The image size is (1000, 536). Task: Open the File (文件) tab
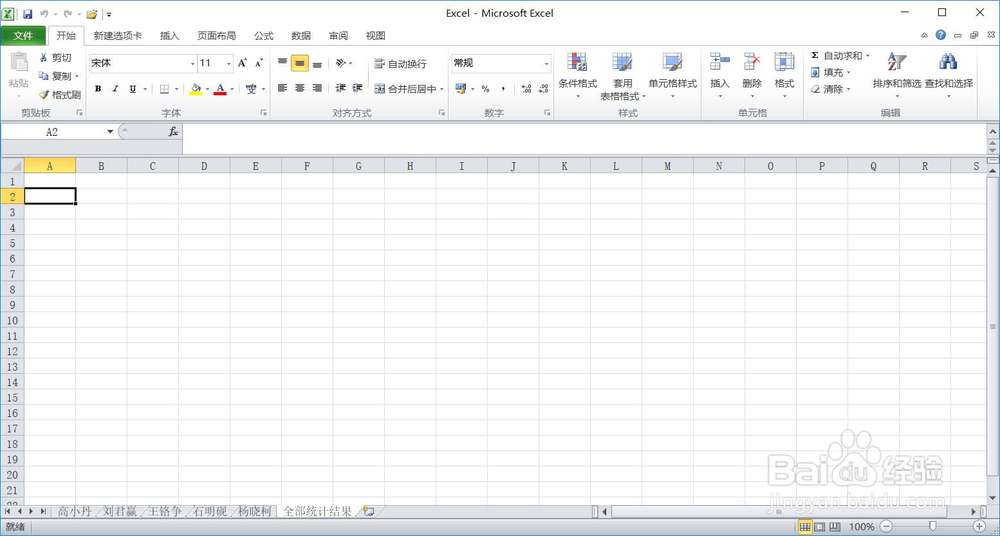click(23, 36)
